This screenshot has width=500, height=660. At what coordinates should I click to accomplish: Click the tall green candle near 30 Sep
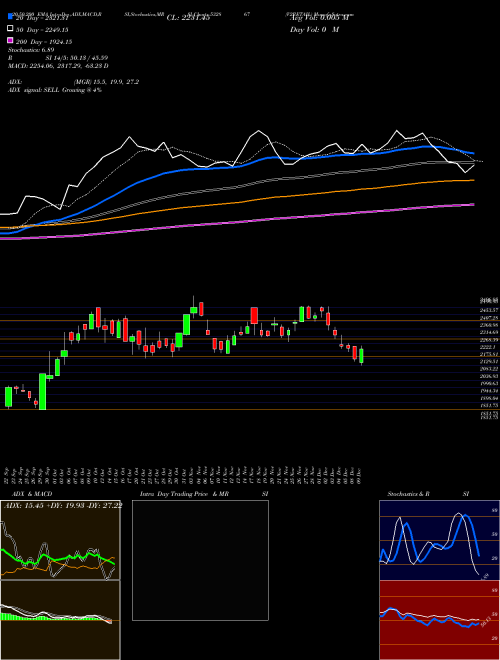pyautogui.click(x=42, y=391)
